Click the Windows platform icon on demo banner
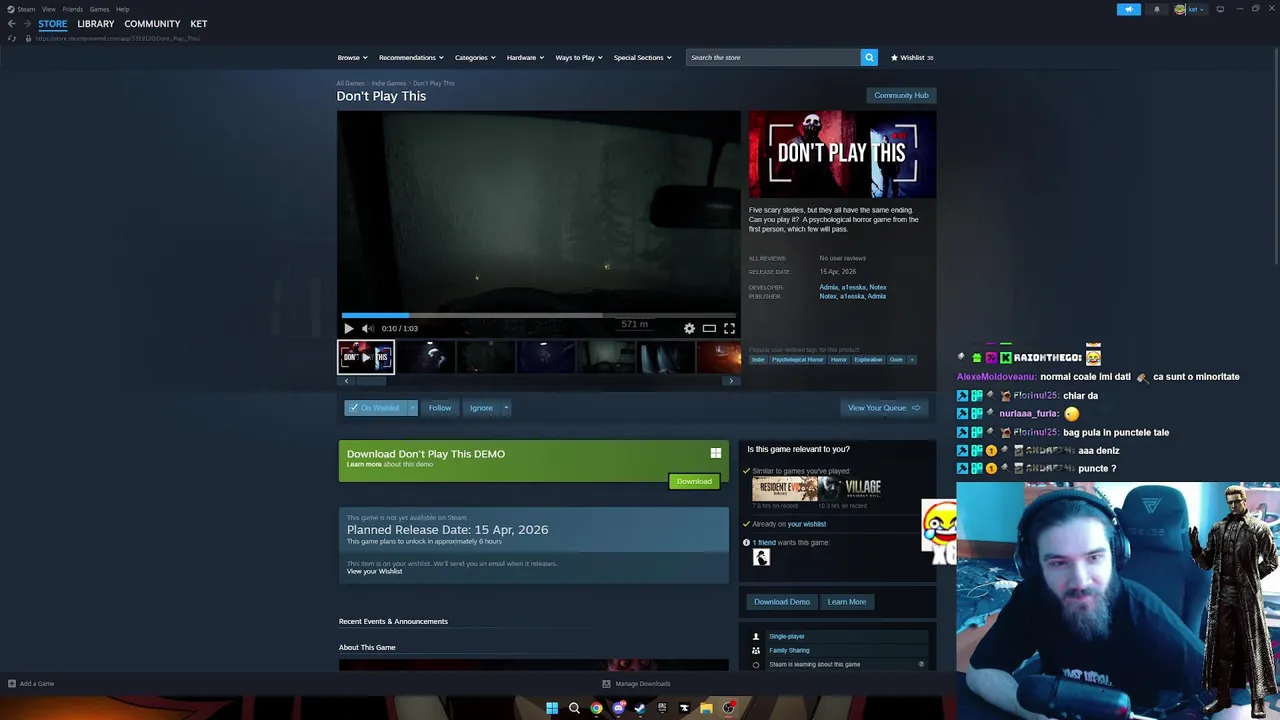 coord(716,454)
